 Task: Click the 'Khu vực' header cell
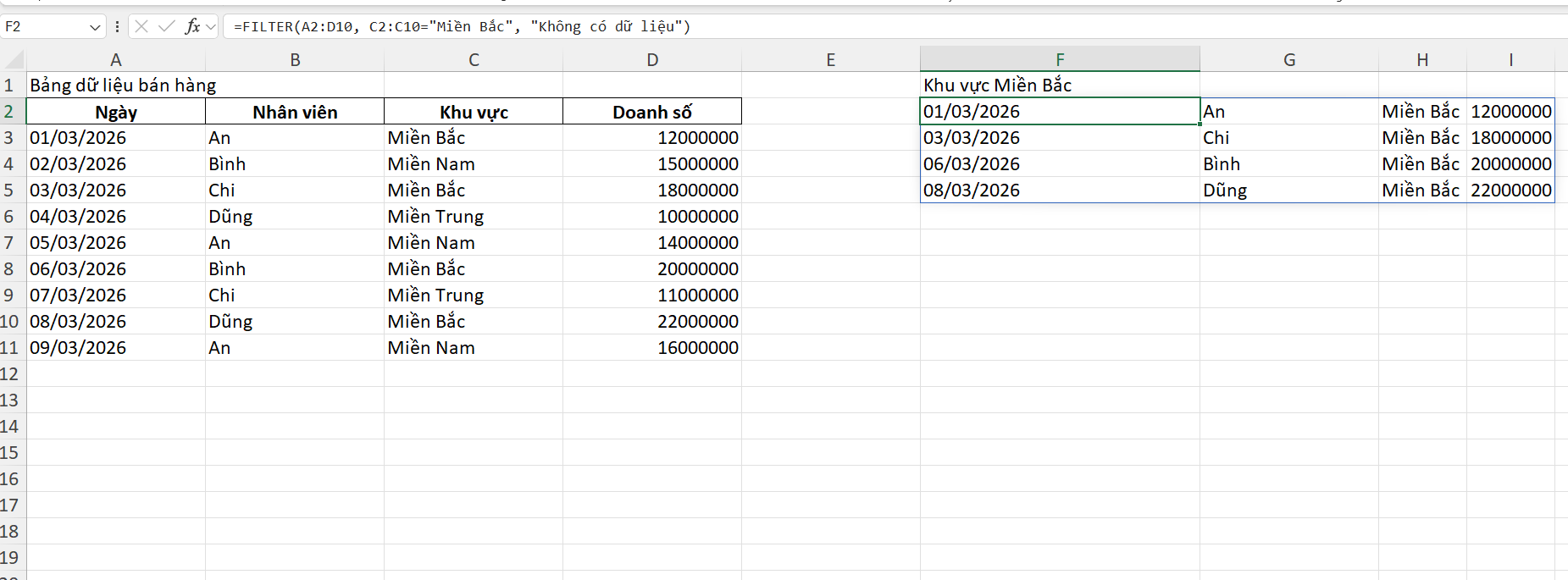474,112
